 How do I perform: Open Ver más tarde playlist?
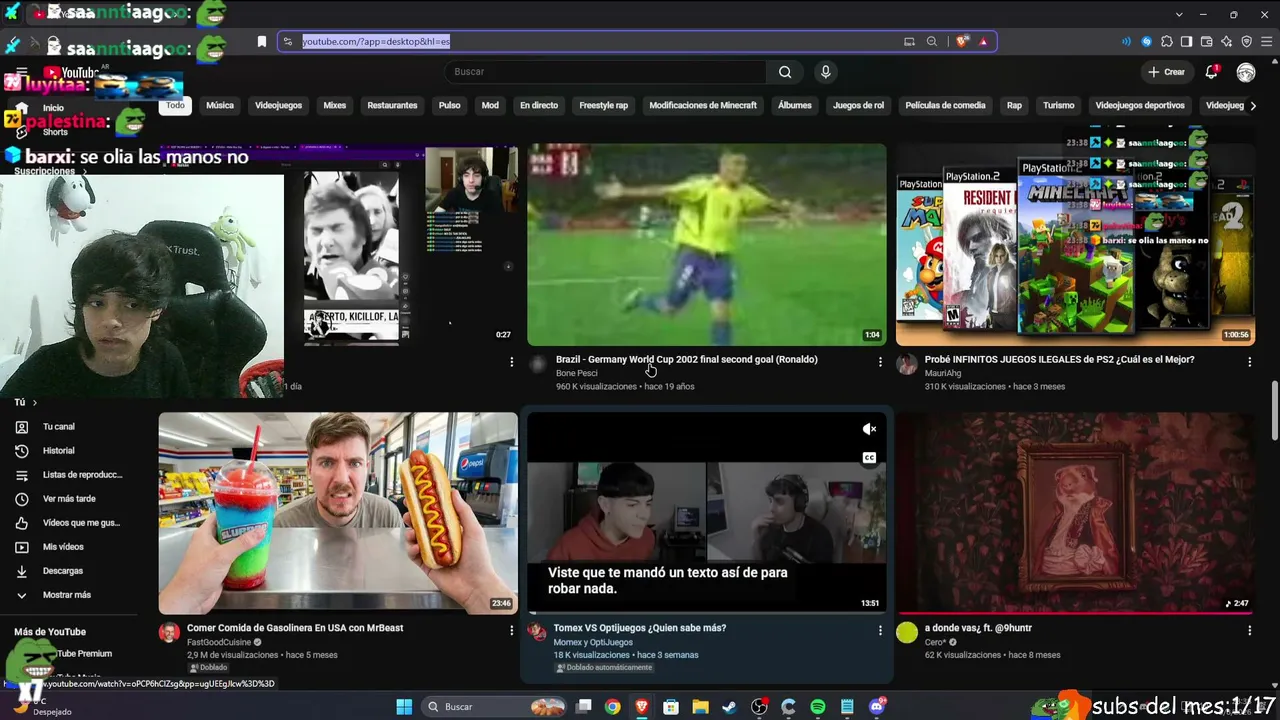click(68, 499)
